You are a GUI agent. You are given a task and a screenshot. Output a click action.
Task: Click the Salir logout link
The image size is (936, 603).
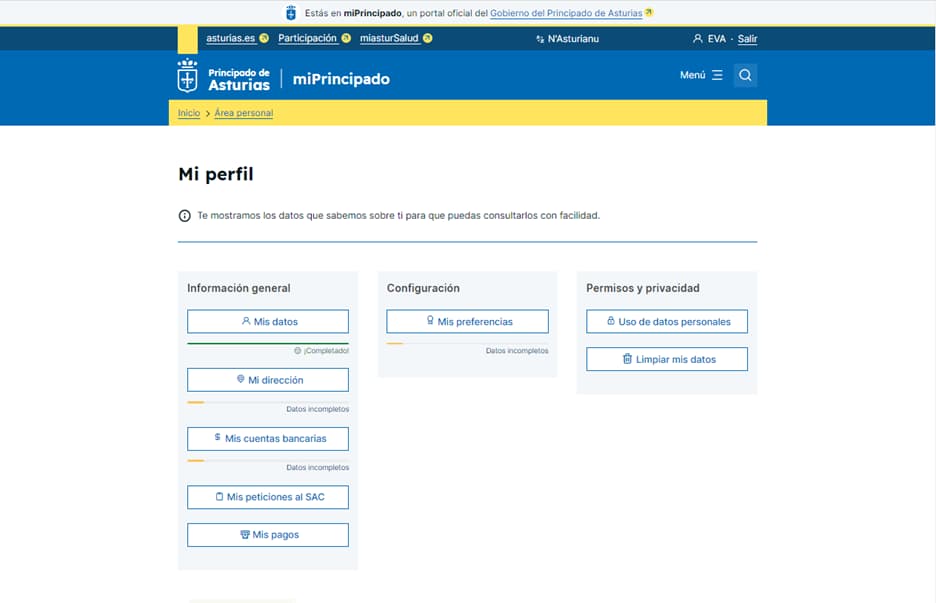point(747,39)
